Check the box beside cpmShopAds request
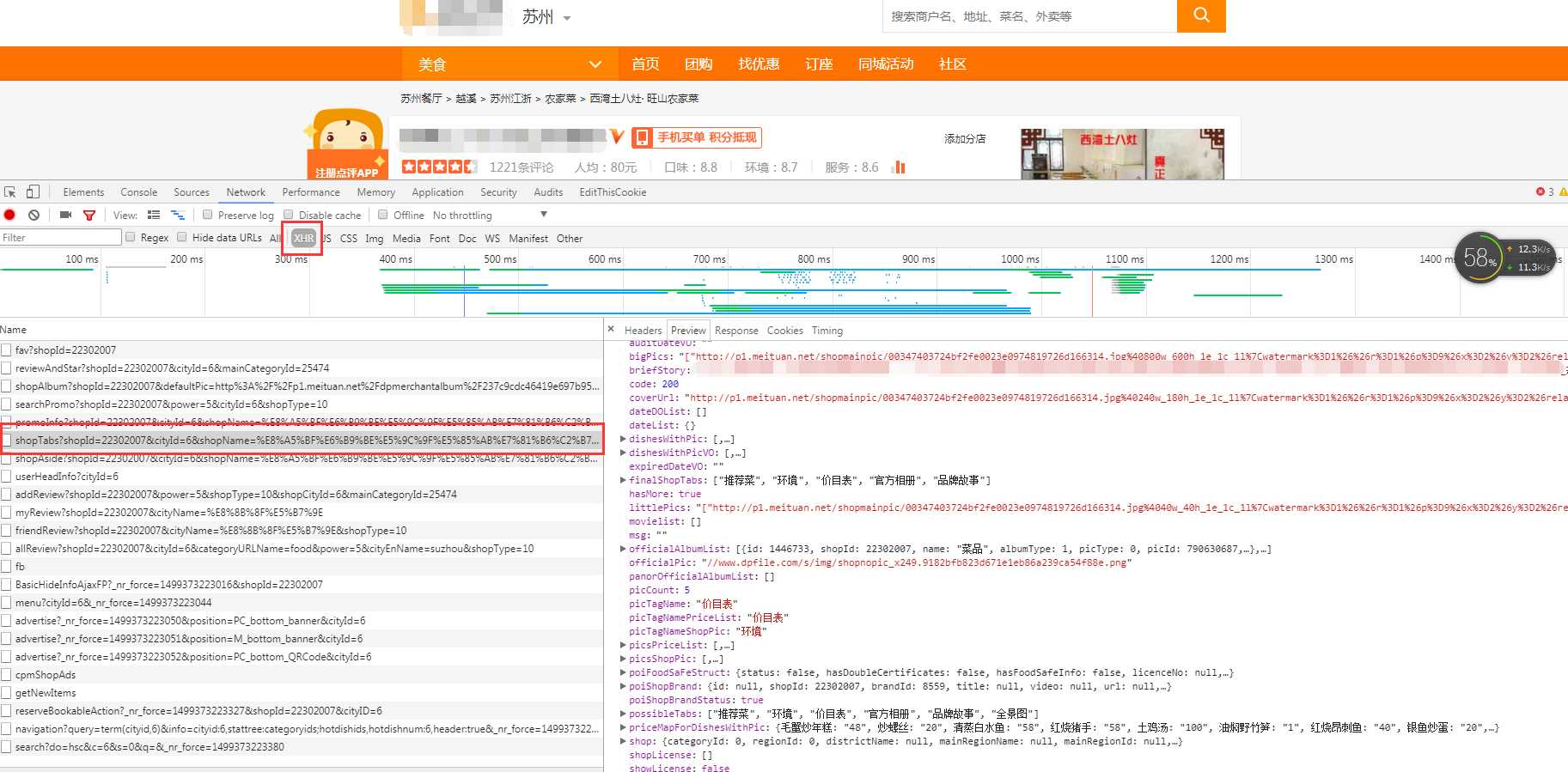The image size is (1568, 772). tap(7, 675)
